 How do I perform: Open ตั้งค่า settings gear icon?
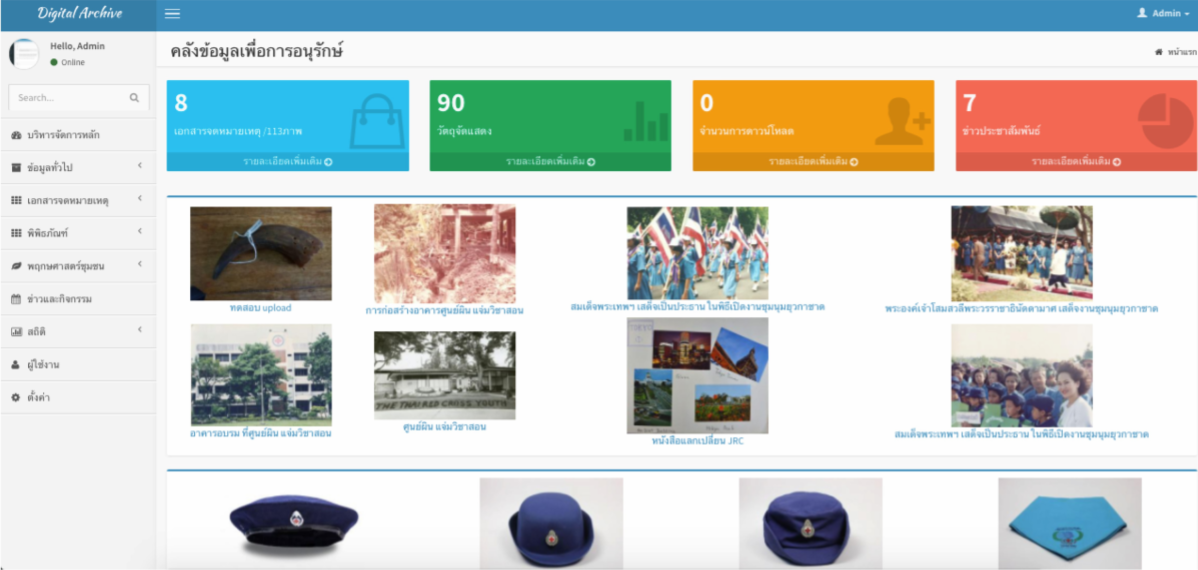point(16,398)
